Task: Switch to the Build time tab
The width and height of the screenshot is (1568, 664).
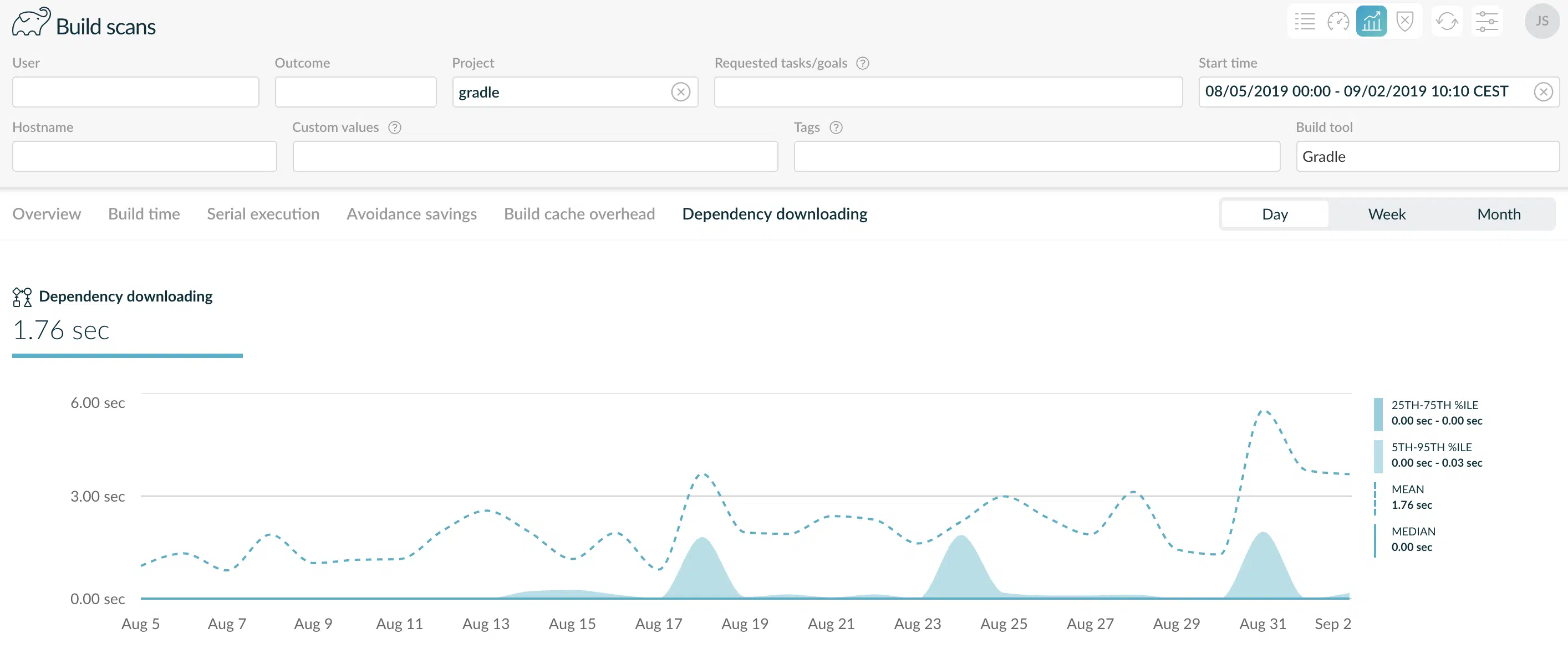Action: coord(144,214)
